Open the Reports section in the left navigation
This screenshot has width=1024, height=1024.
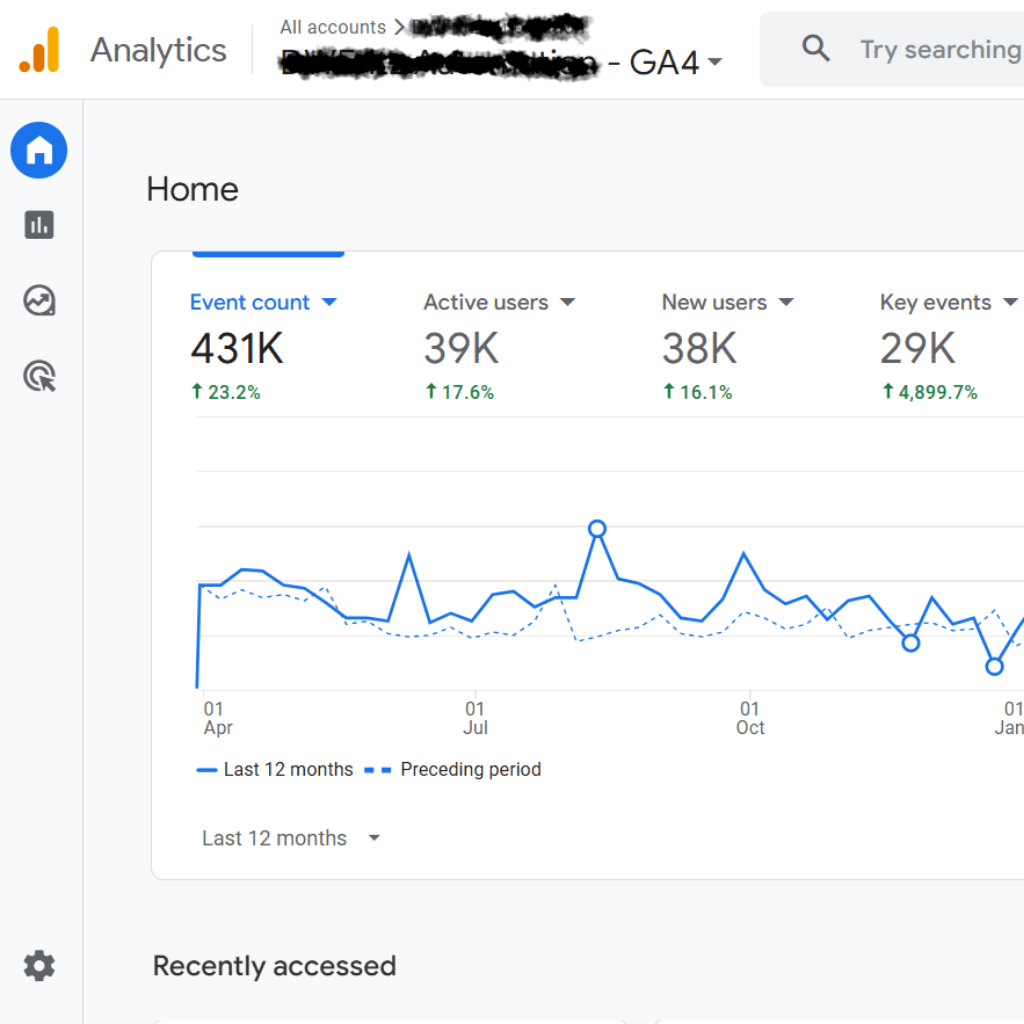(38, 225)
